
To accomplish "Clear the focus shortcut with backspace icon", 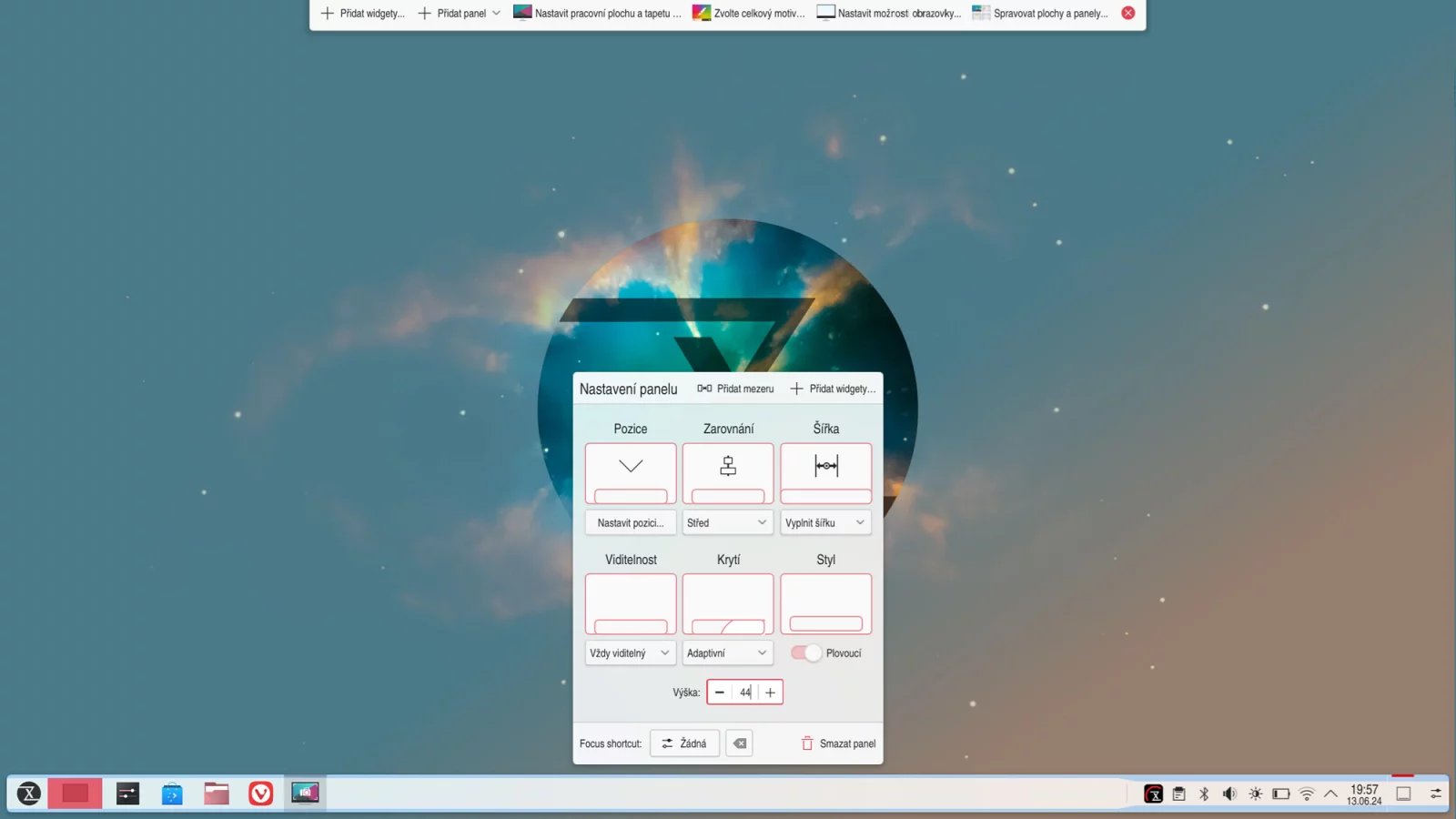I will point(739,743).
